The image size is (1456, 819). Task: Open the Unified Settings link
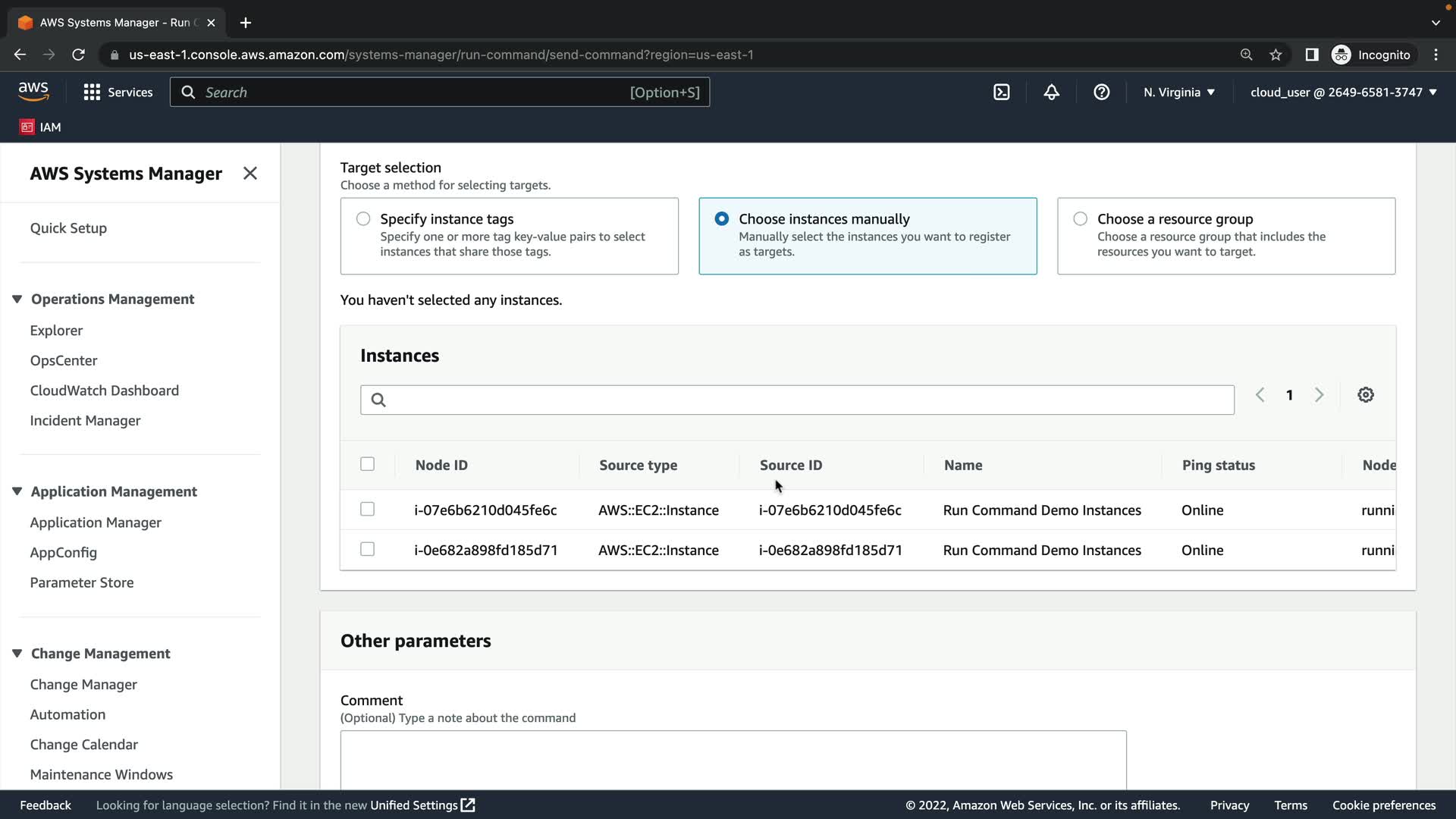[x=422, y=805]
